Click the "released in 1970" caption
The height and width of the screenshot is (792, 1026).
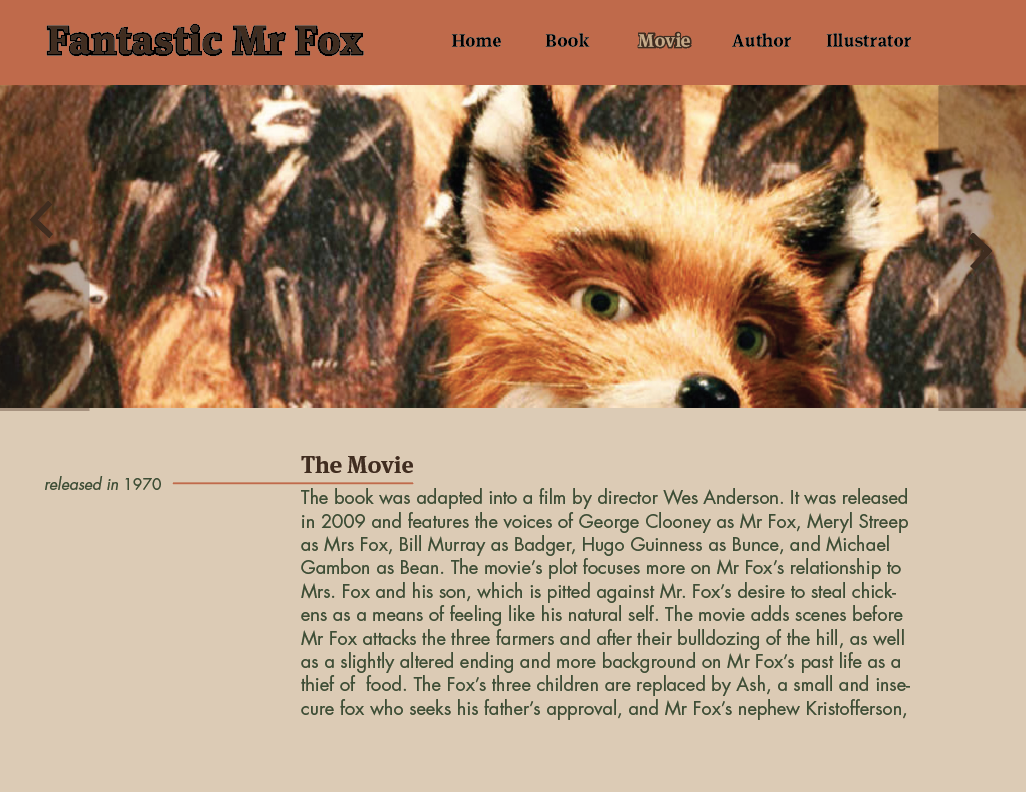pos(103,484)
